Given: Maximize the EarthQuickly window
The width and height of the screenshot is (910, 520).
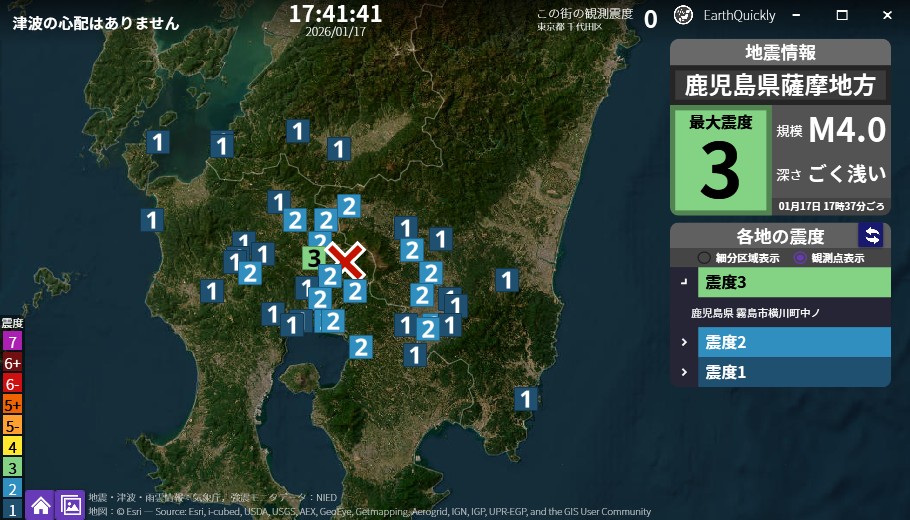Looking at the screenshot, I should pos(842,15).
